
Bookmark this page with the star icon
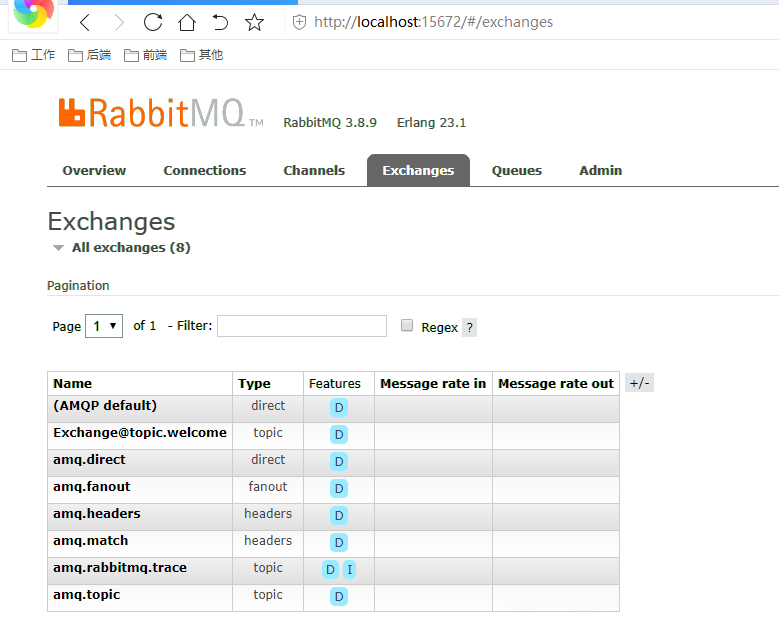[254, 22]
